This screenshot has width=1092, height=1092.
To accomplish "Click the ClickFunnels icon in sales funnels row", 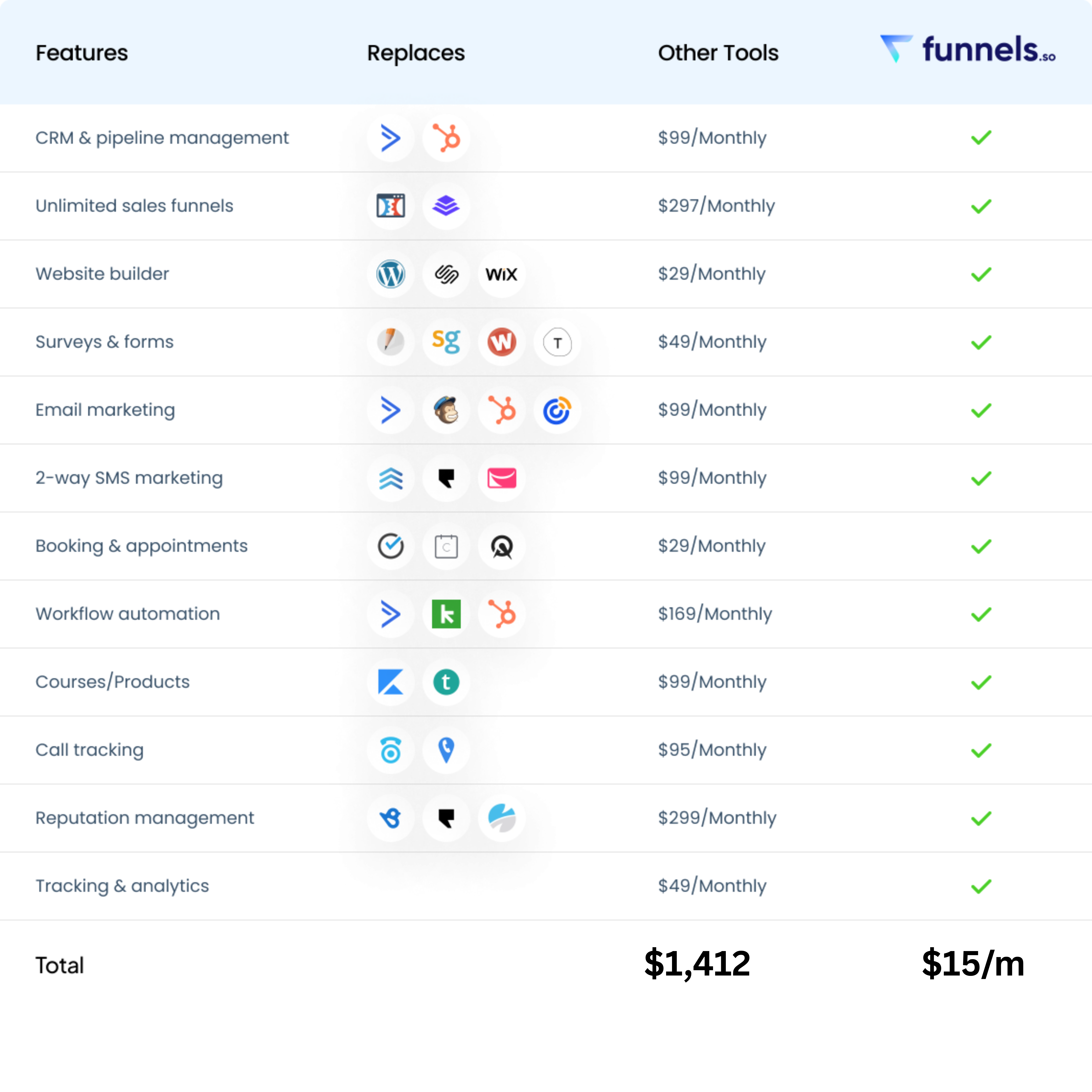I will click(390, 206).
